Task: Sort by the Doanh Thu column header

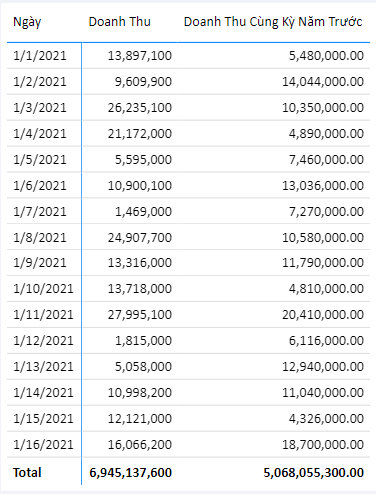Action: tap(119, 22)
